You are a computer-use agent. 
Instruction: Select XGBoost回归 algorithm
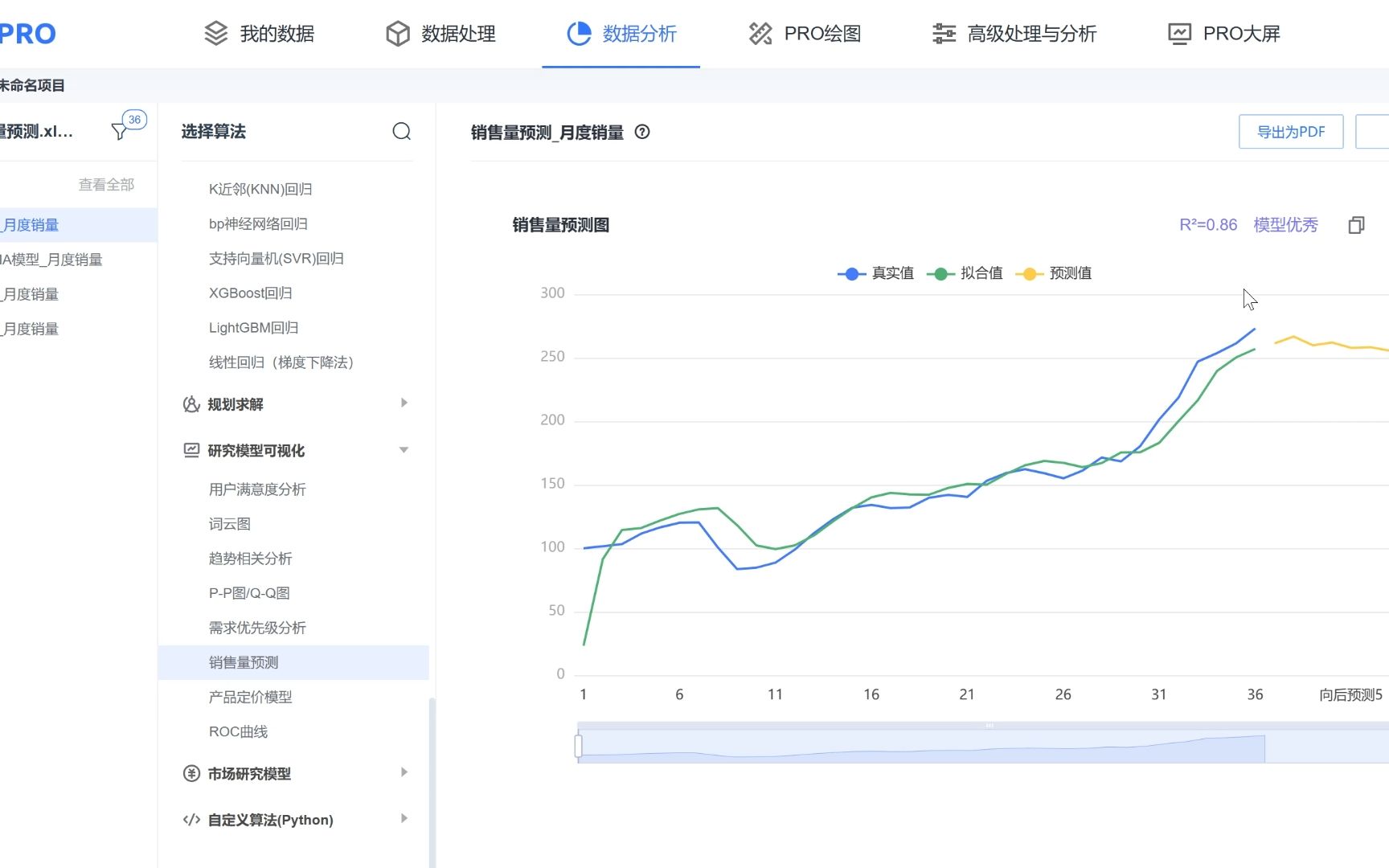click(x=250, y=293)
